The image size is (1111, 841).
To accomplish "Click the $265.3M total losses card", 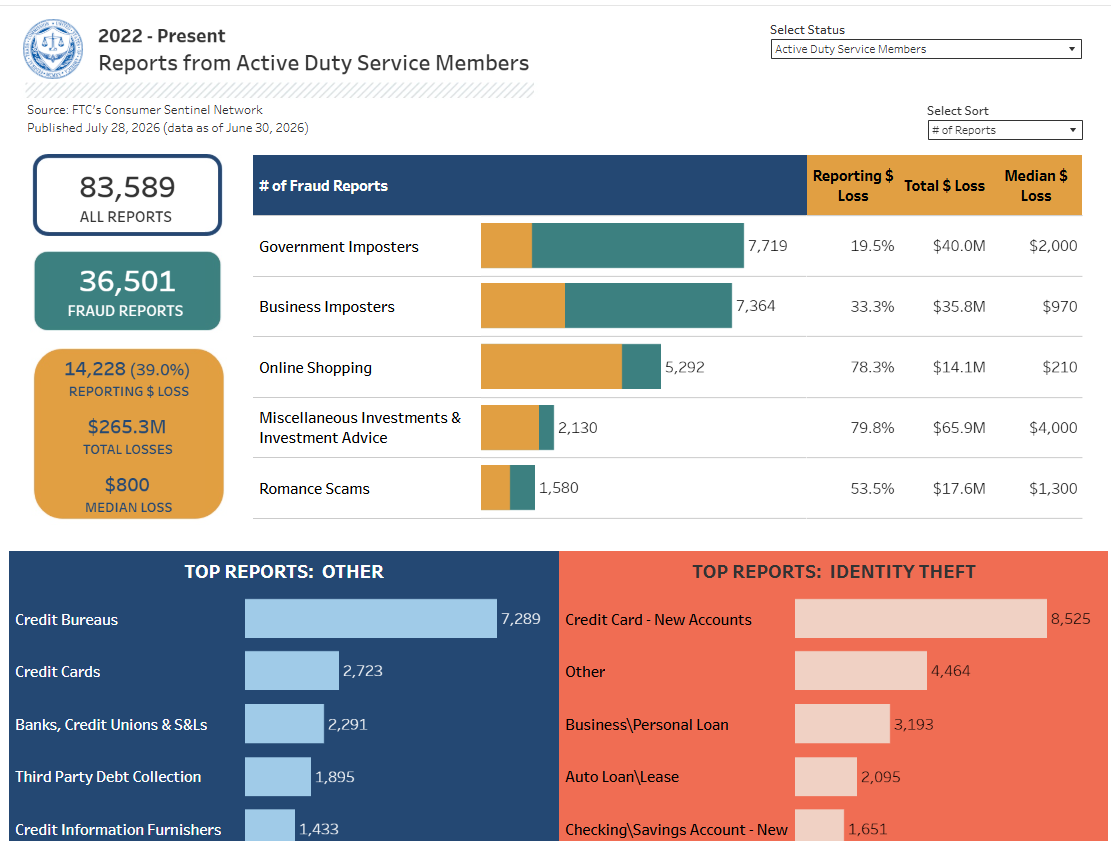I will (x=128, y=435).
